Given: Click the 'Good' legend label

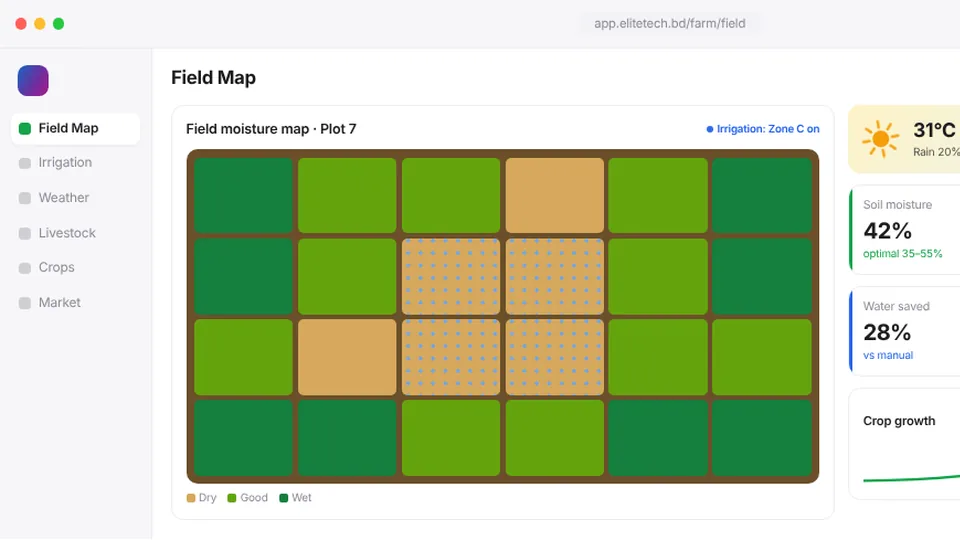Looking at the screenshot, I should pos(254,498).
